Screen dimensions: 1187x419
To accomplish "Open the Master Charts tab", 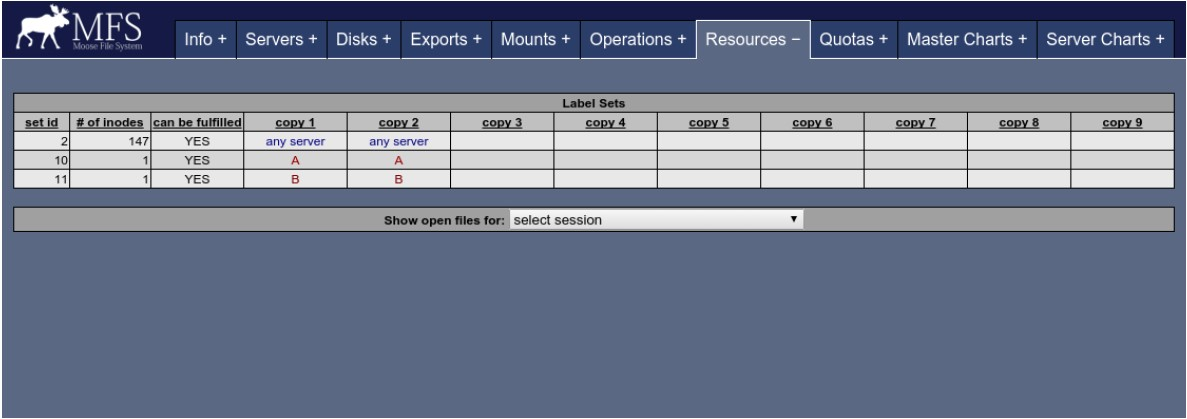I will (x=966, y=39).
